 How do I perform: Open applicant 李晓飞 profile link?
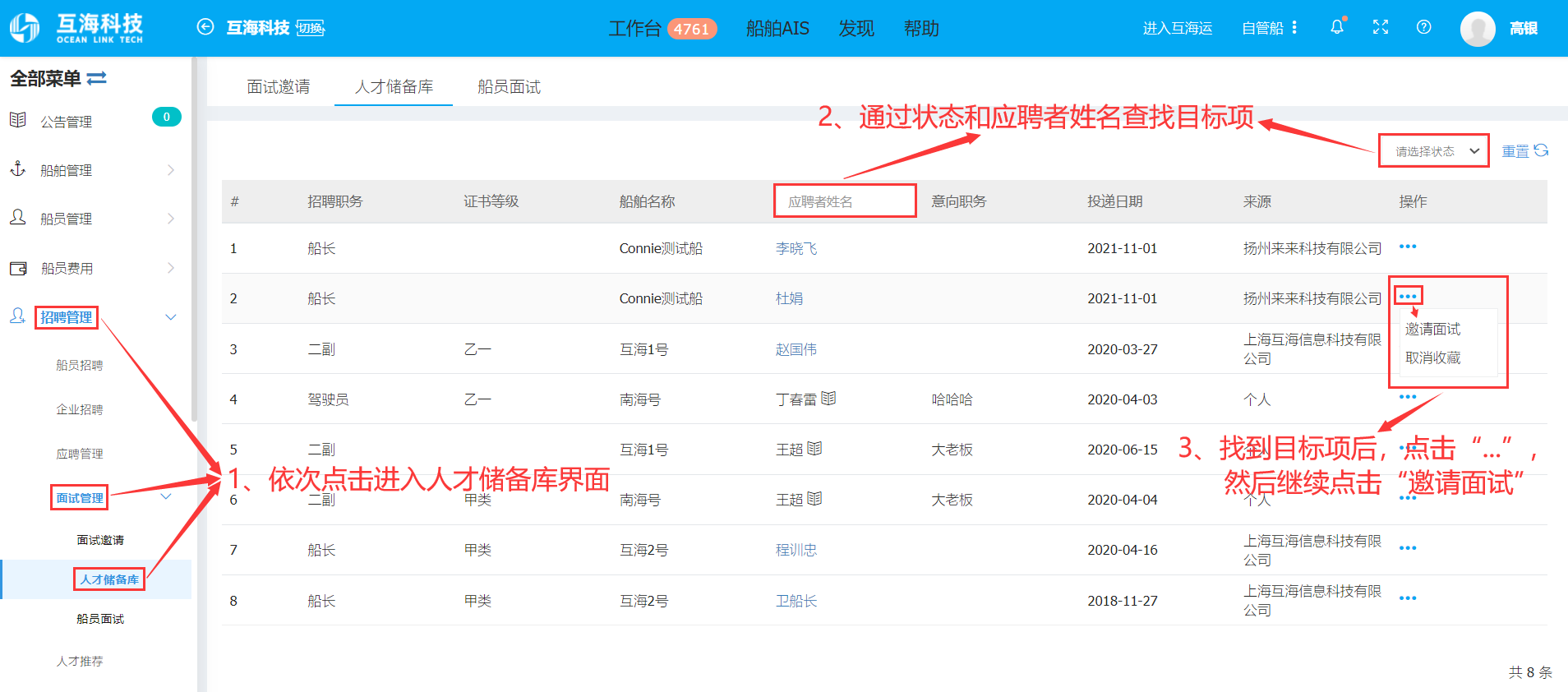pyautogui.click(x=796, y=248)
